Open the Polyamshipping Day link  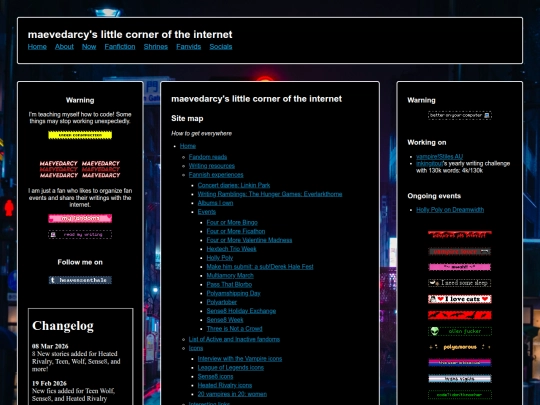pyautogui.click(x=233, y=293)
